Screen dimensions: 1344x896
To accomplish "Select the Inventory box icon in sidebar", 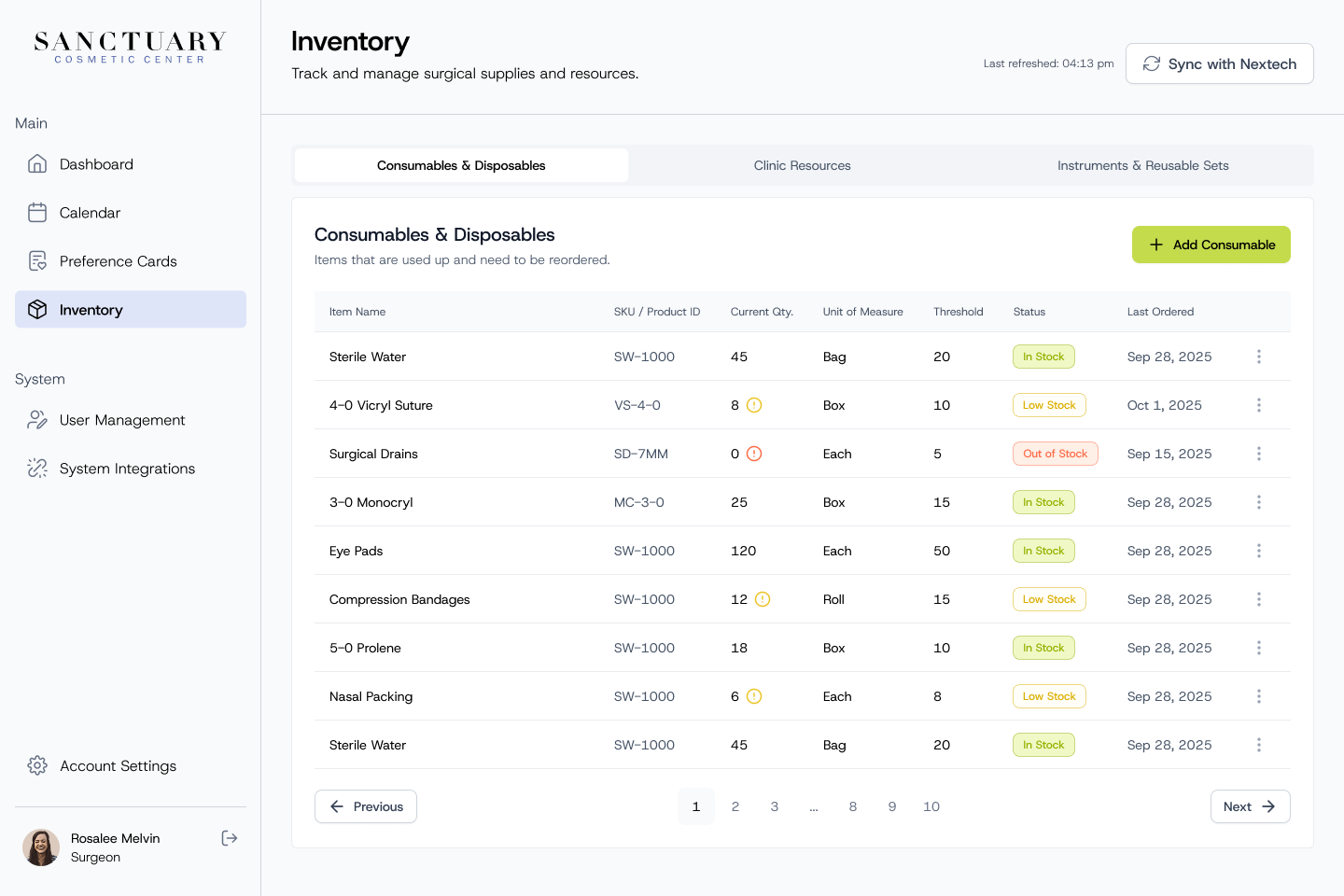I will [37, 310].
